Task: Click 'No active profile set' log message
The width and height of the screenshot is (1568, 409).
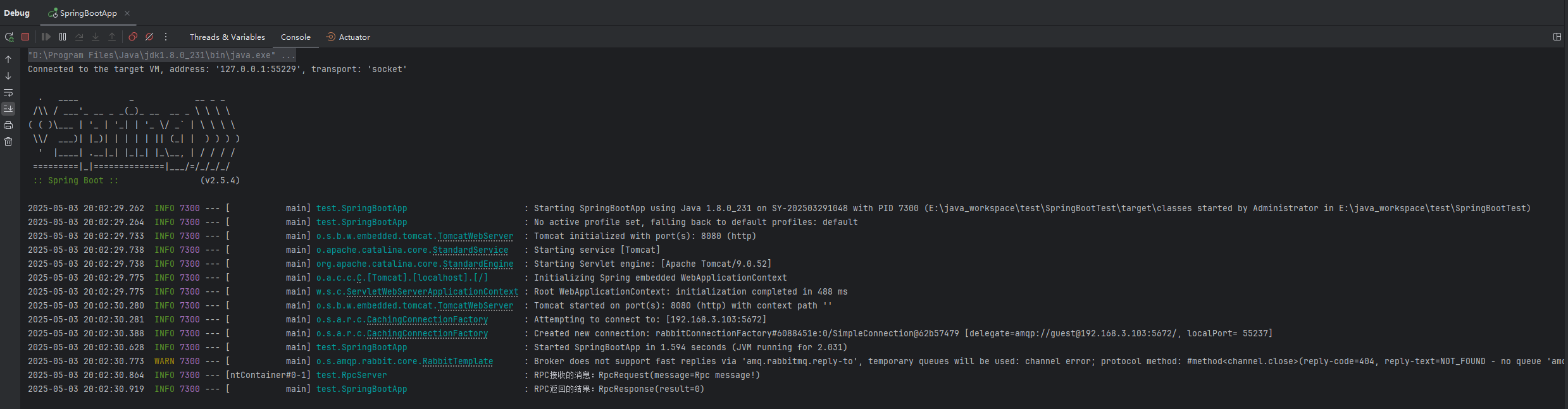Action: (695, 223)
